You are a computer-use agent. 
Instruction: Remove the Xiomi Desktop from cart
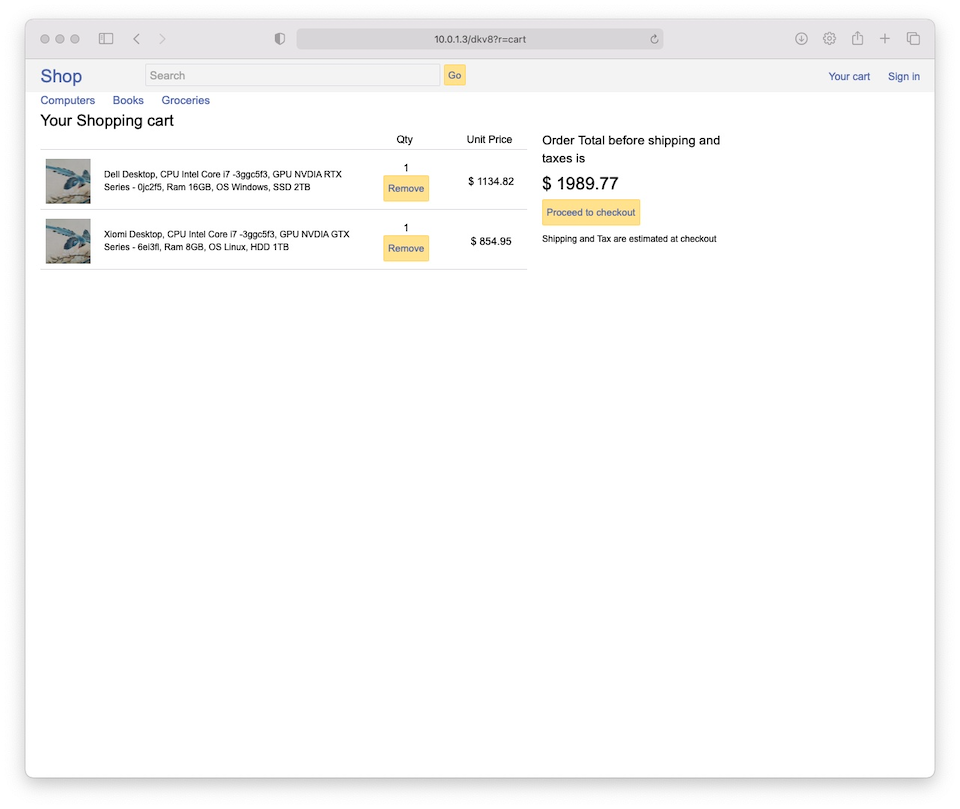coord(406,248)
